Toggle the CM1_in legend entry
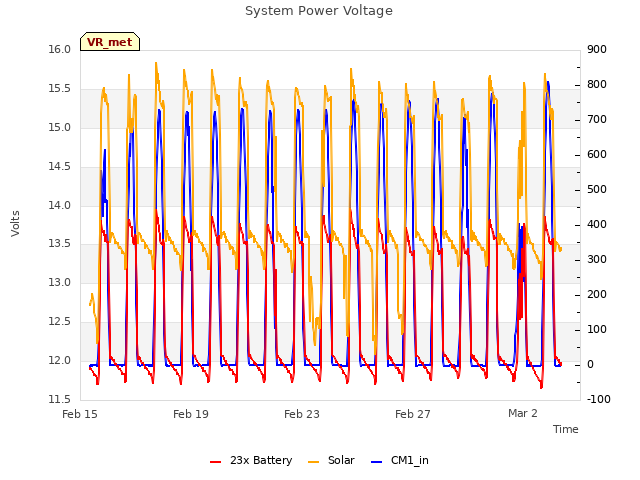 click(x=400, y=460)
